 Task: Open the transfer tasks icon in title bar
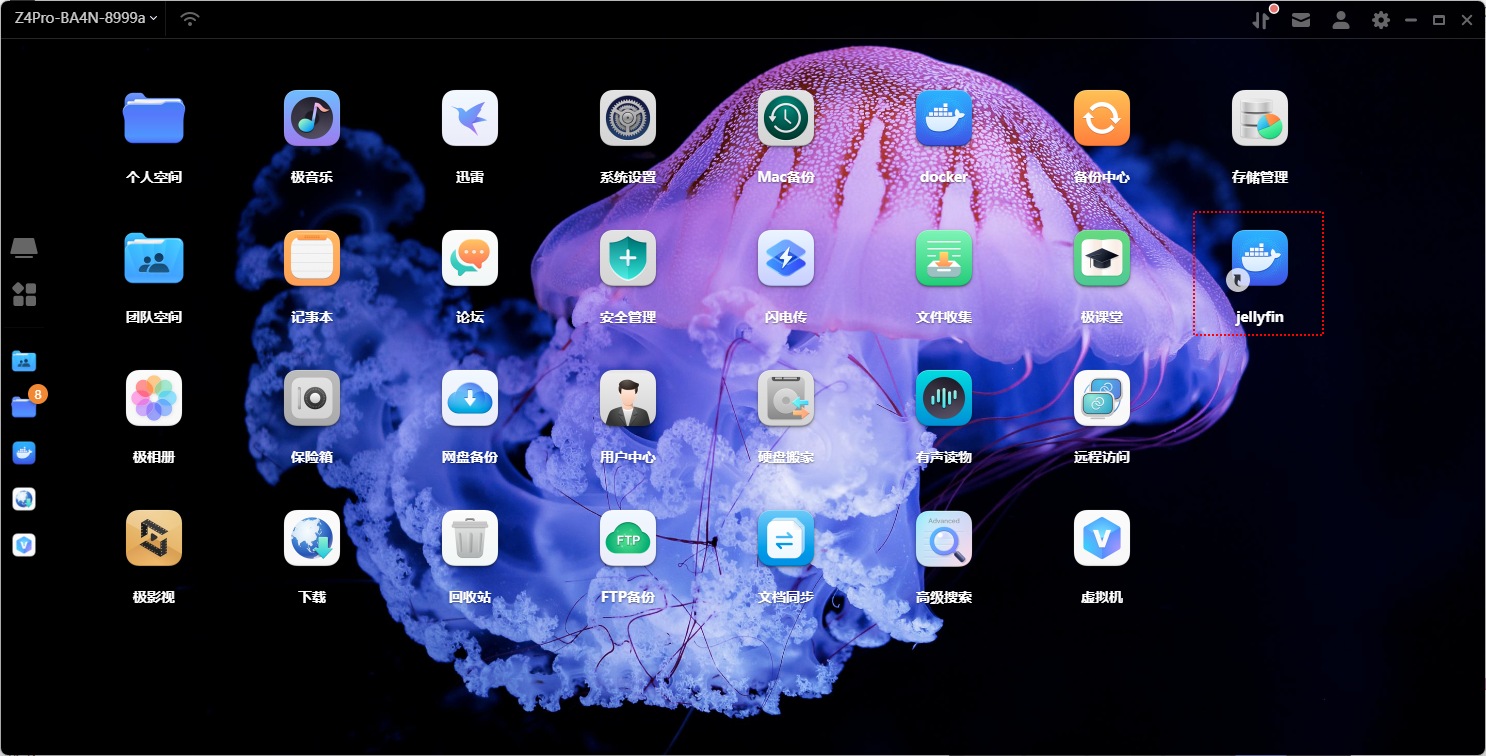1262,19
